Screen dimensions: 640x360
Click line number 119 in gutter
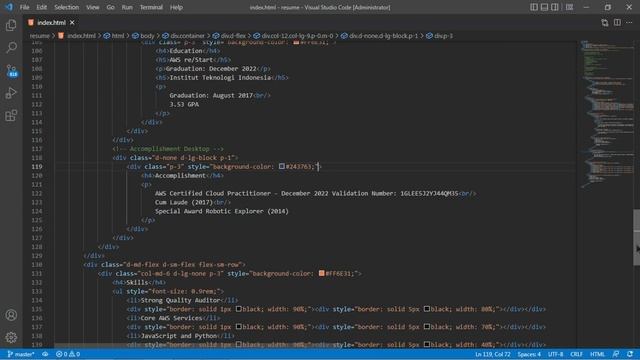(37, 167)
